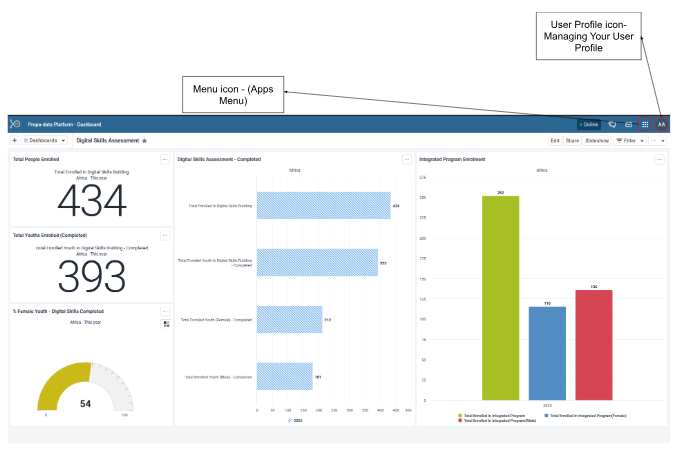Click the Edit button
This screenshot has height=457, width=684.
coord(554,141)
